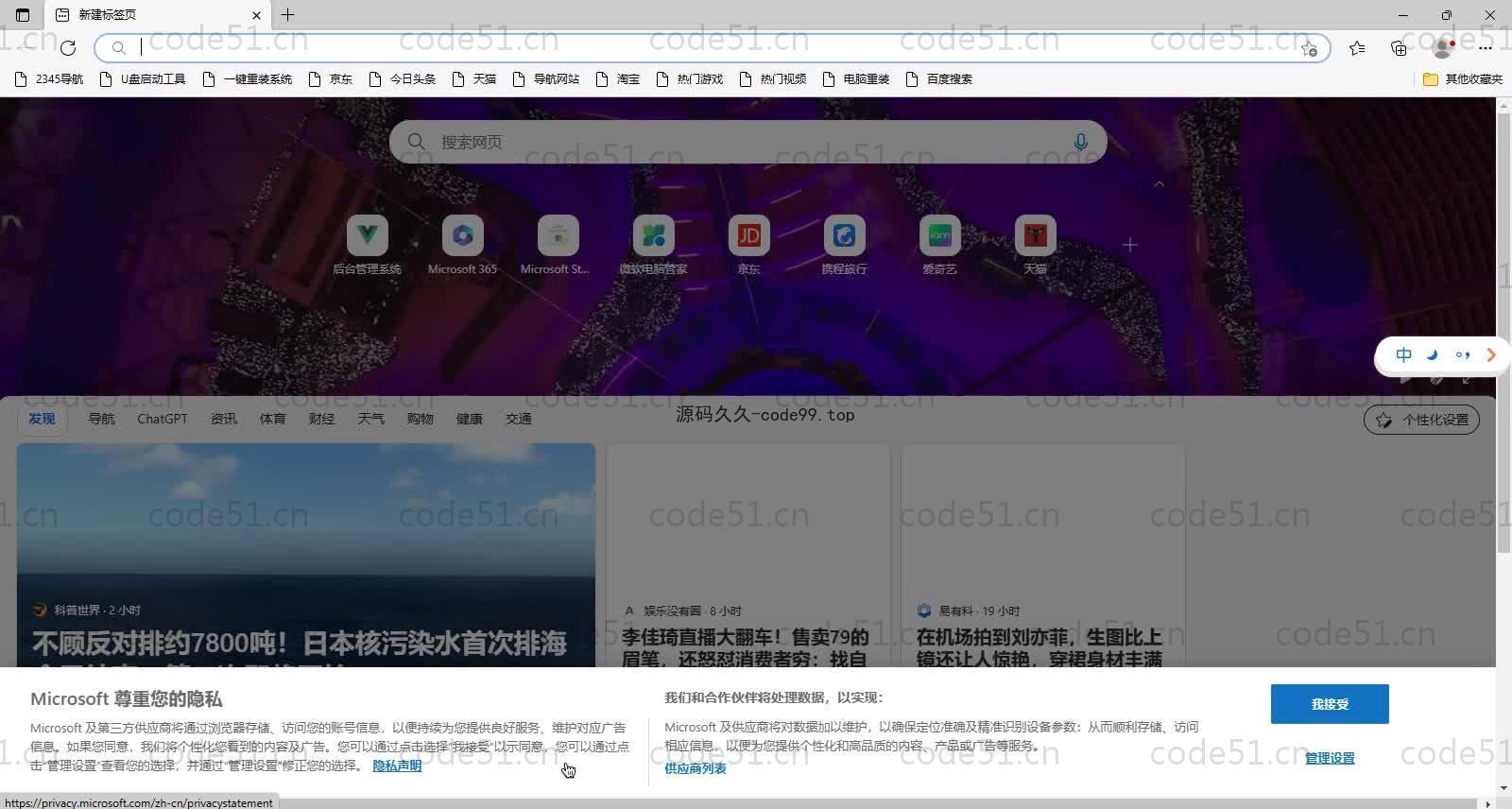
Task: Select the 体育 feed tab
Action: pos(273,419)
